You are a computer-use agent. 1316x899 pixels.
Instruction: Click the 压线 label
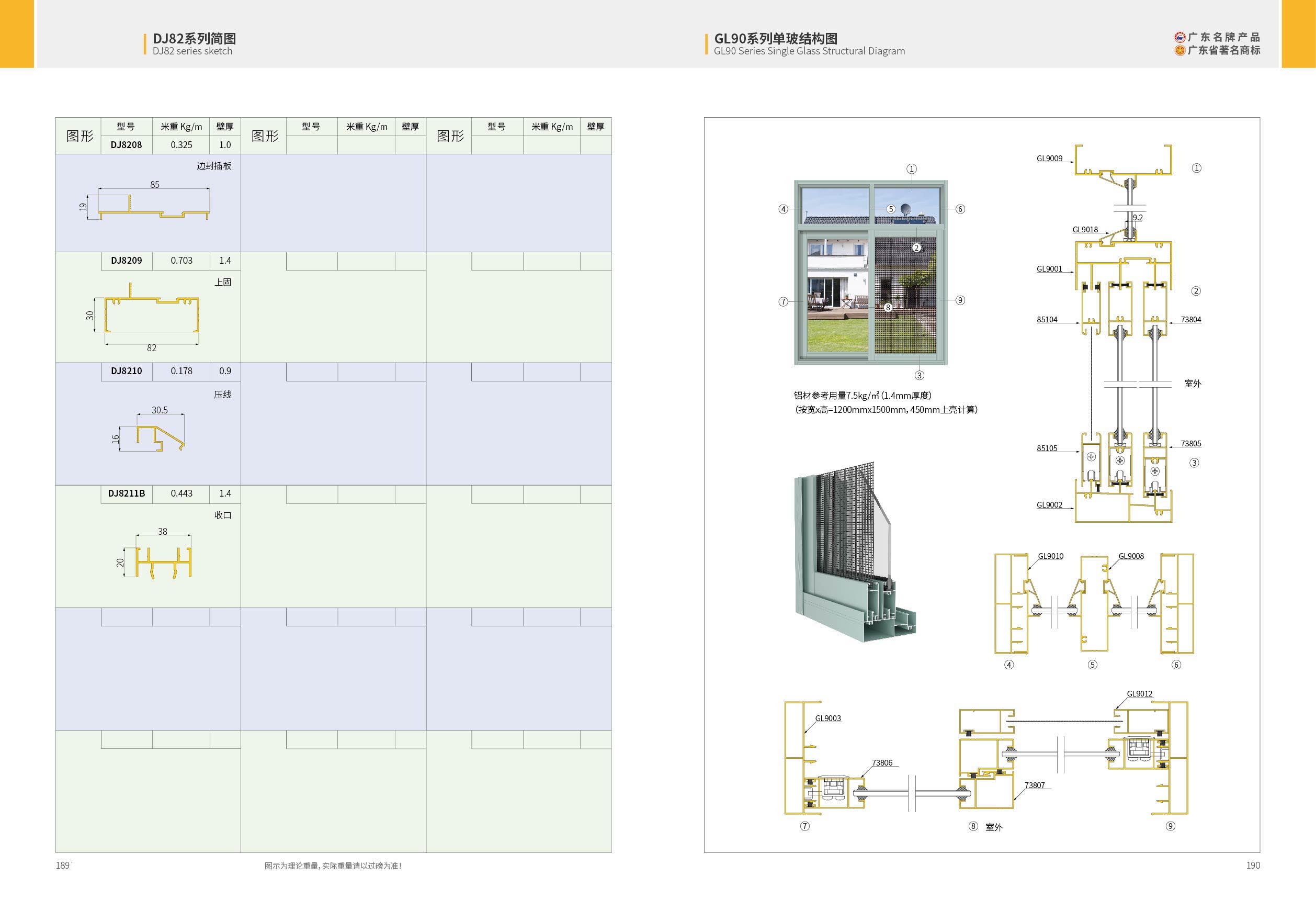(223, 395)
